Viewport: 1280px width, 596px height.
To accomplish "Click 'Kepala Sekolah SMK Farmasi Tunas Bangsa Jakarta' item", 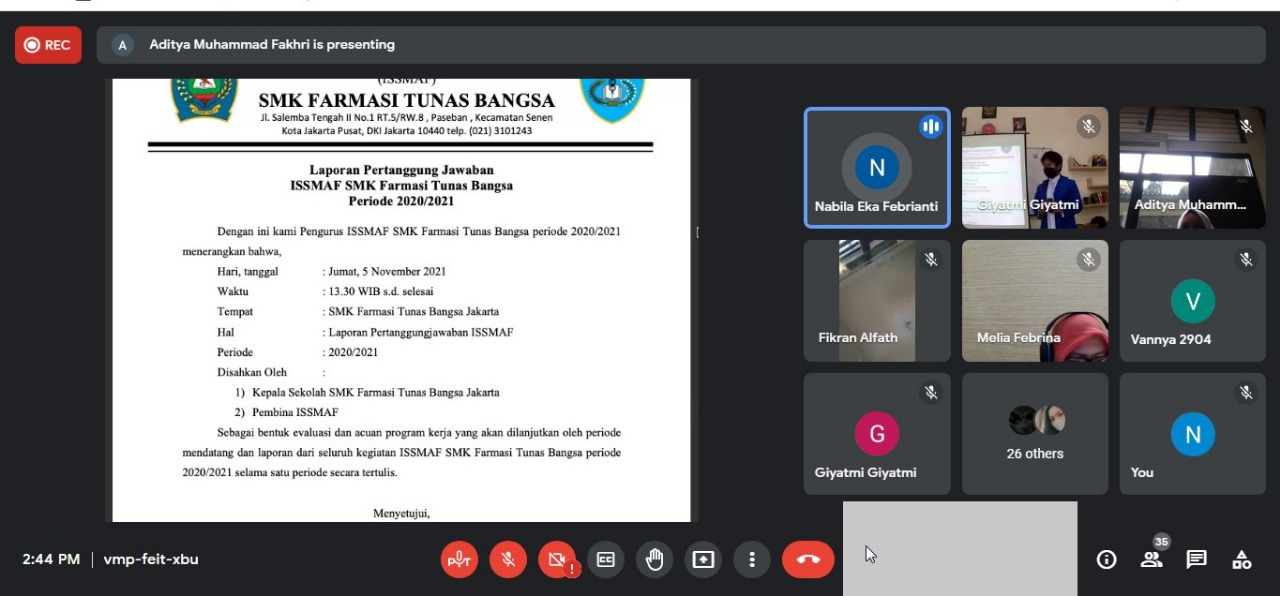I will (x=375, y=392).
